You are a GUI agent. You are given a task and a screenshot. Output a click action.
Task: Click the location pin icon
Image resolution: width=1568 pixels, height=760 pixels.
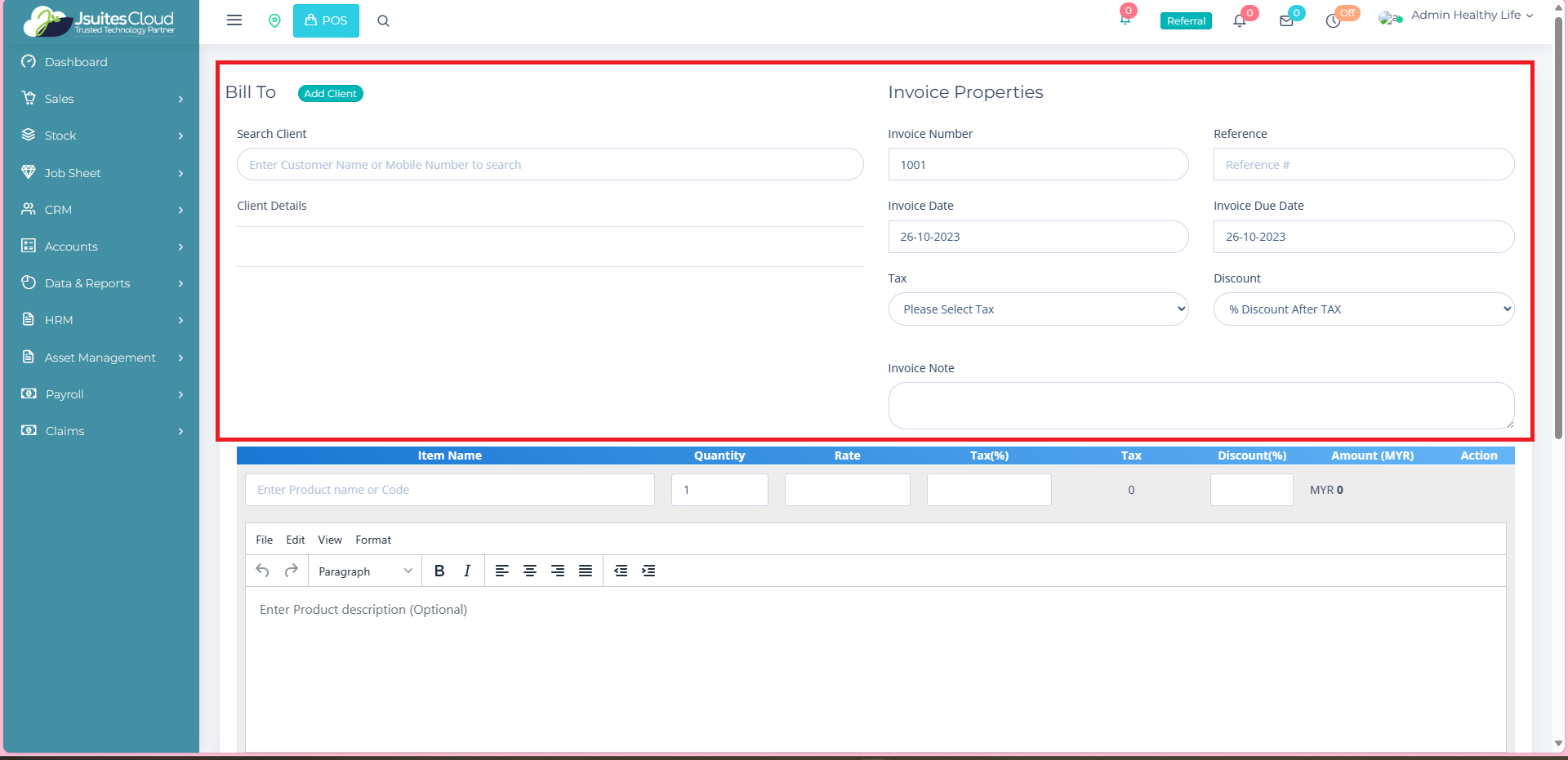click(274, 21)
